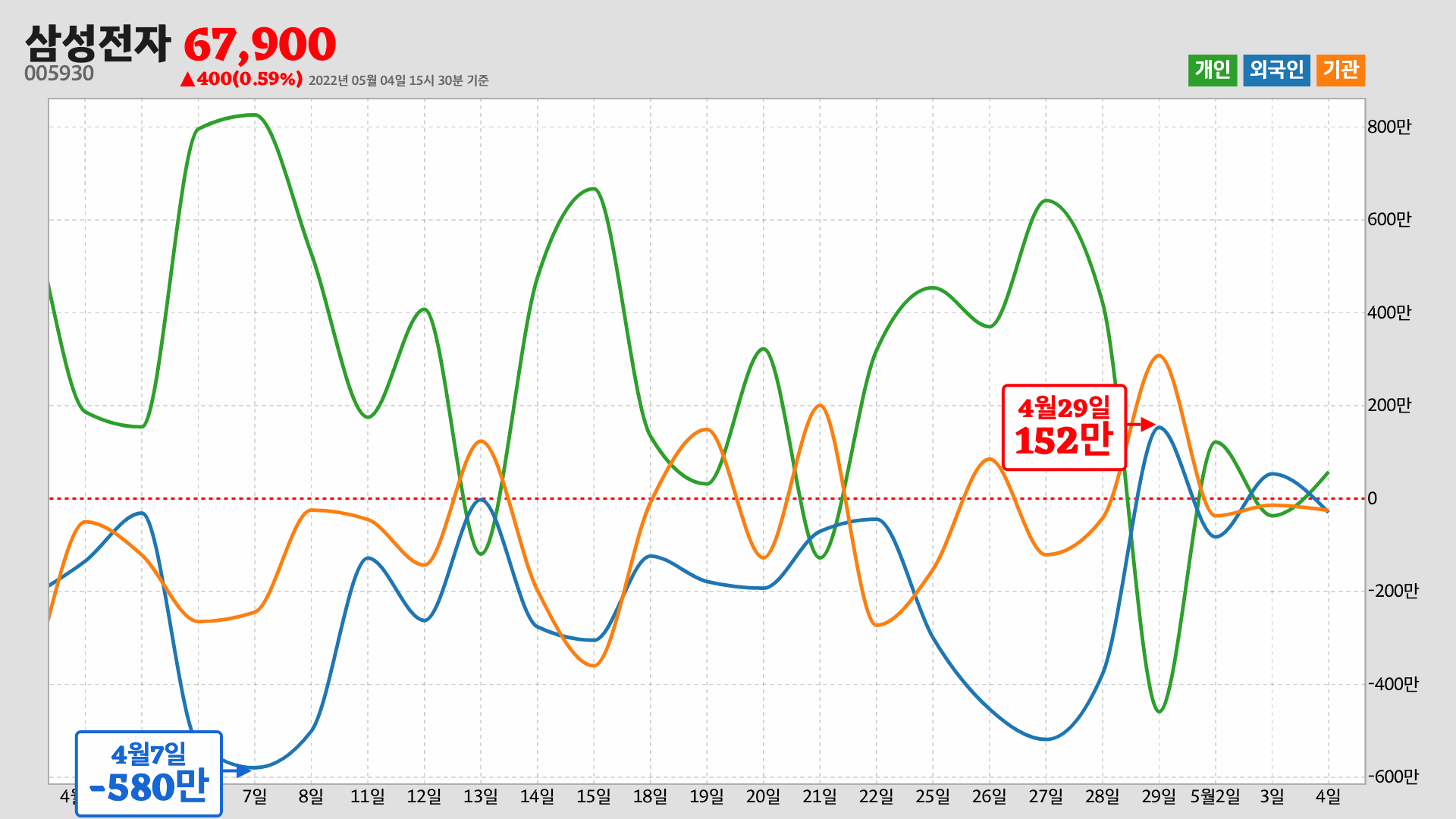Click the orange 기관 legend box
1456x819 pixels.
coord(1341,70)
